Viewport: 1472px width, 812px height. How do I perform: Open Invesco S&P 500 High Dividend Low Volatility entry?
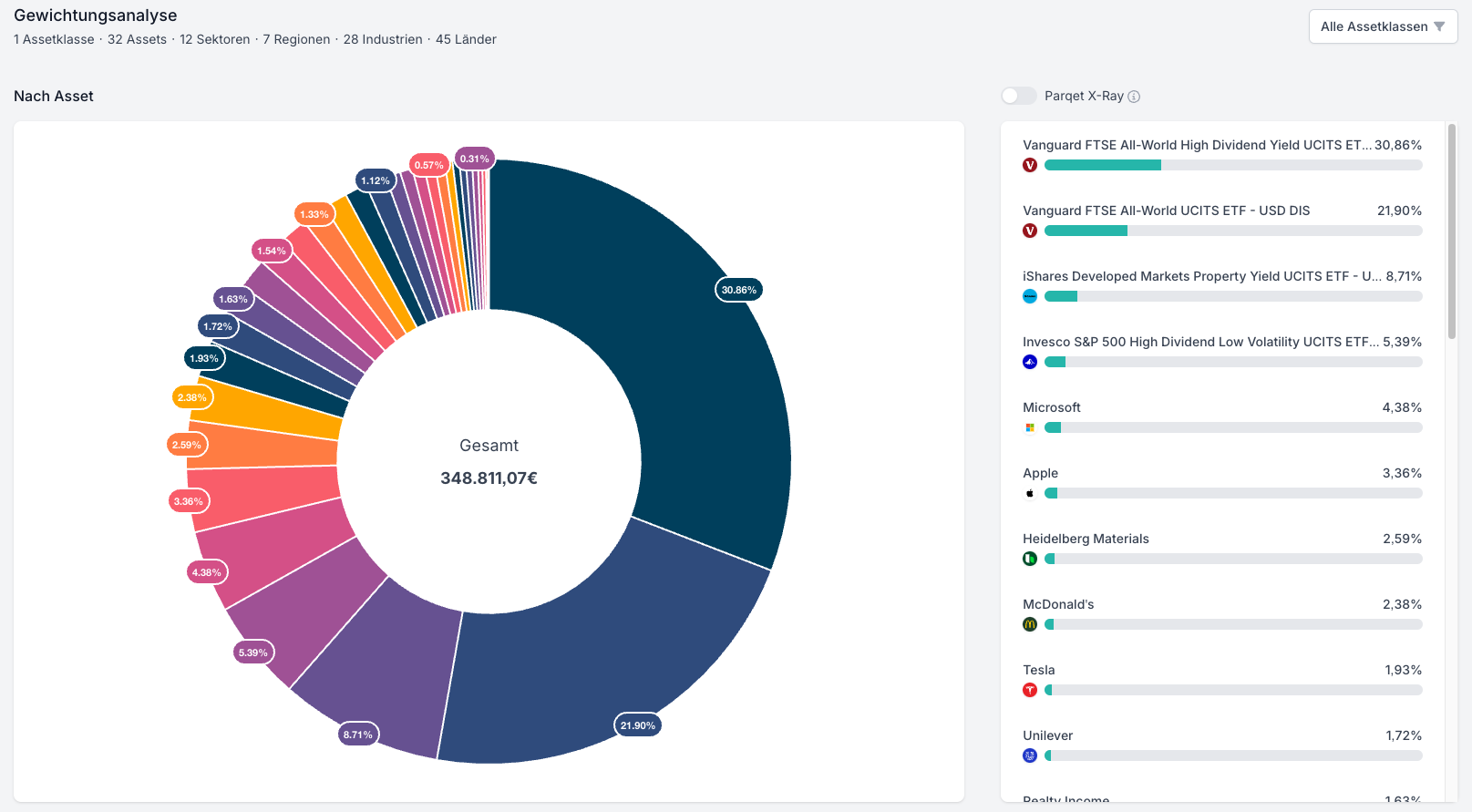click(1200, 342)
